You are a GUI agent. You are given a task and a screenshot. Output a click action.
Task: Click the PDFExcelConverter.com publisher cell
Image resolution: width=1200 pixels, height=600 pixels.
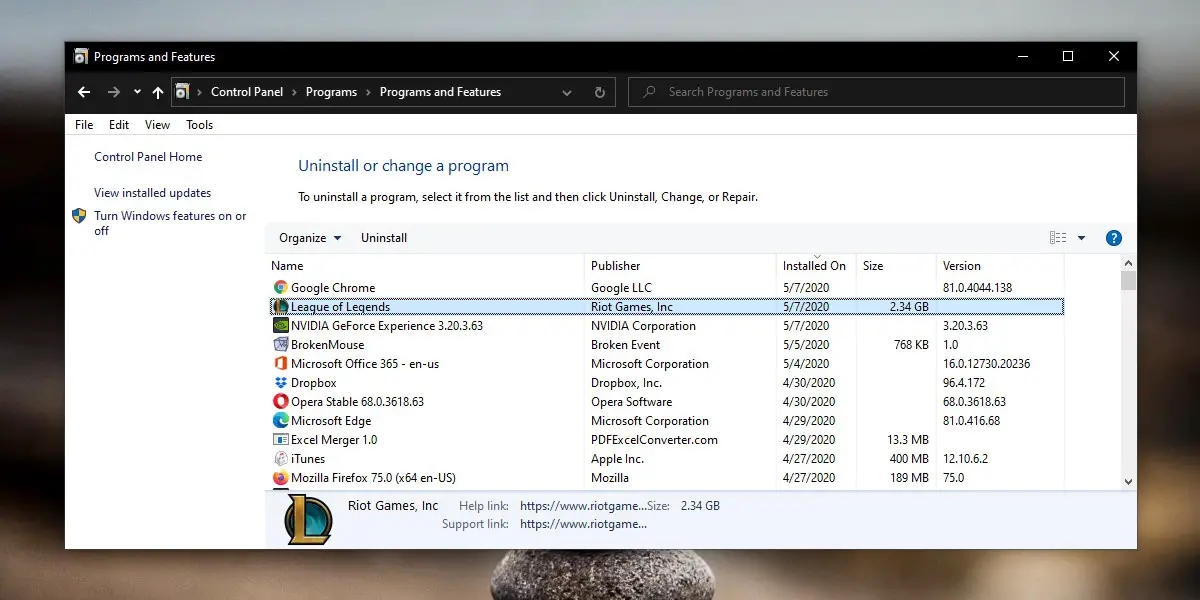tap(654, 440)
